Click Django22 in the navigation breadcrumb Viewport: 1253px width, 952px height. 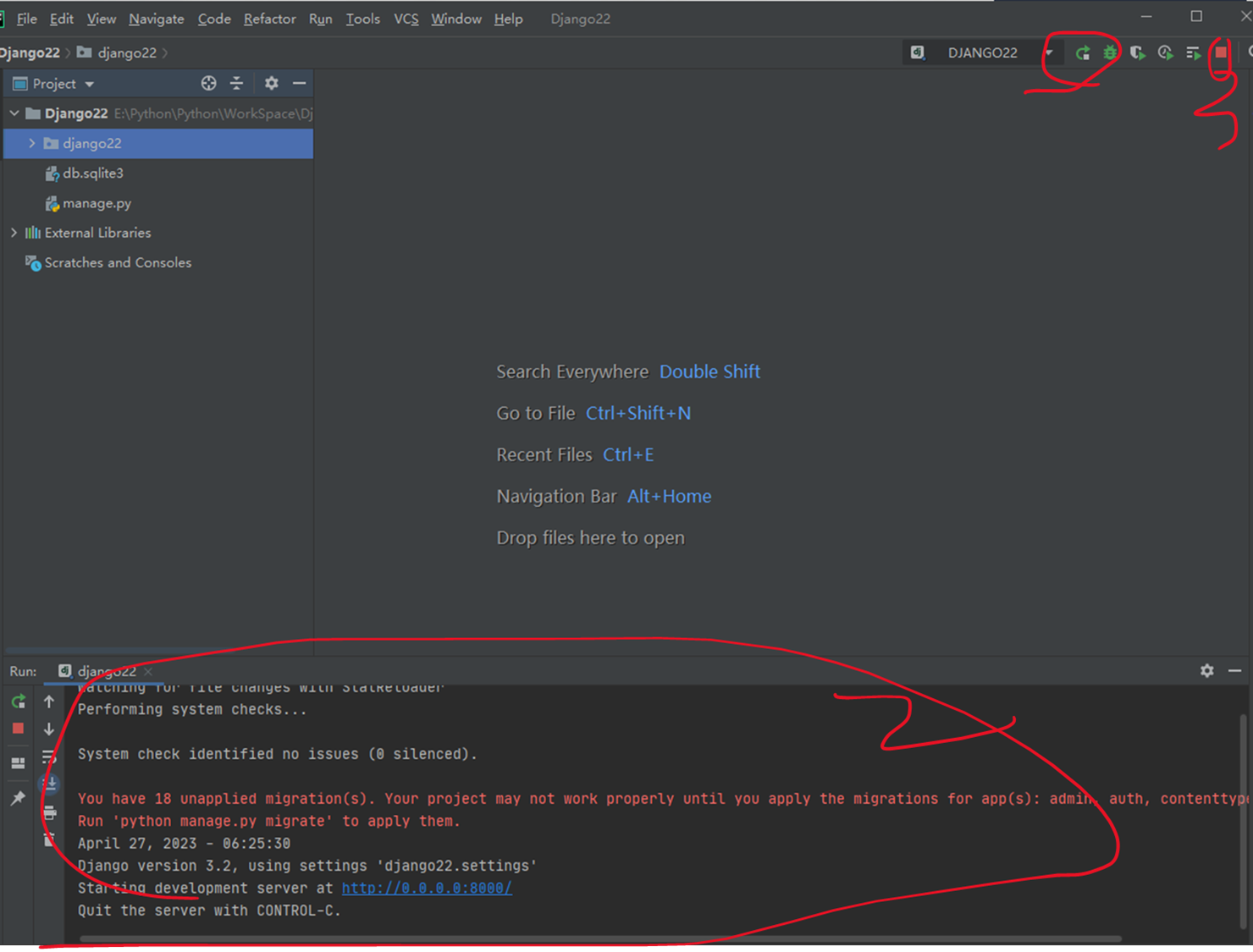30,52
